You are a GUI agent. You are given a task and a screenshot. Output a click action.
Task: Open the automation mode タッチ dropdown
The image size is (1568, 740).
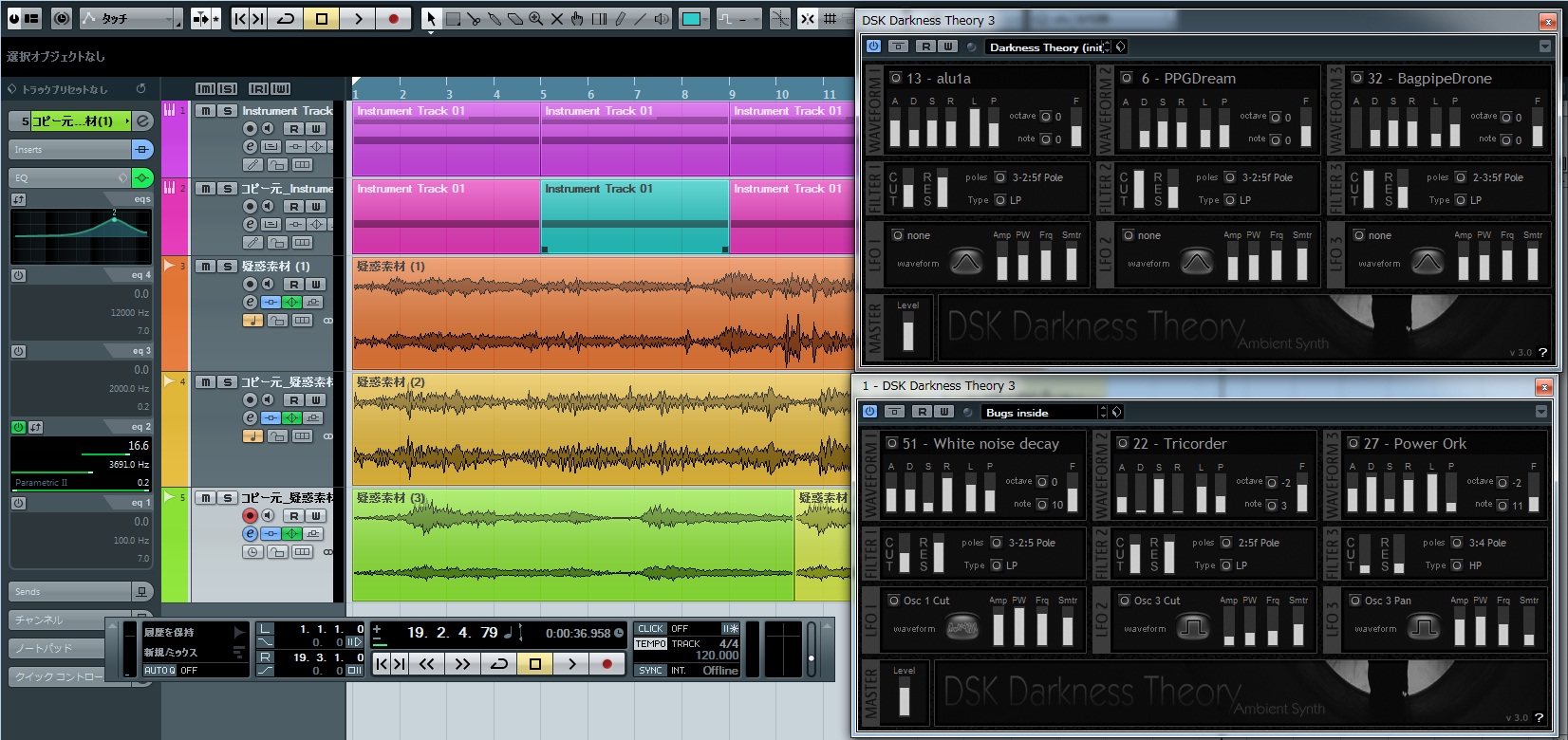tap(131, 18)
